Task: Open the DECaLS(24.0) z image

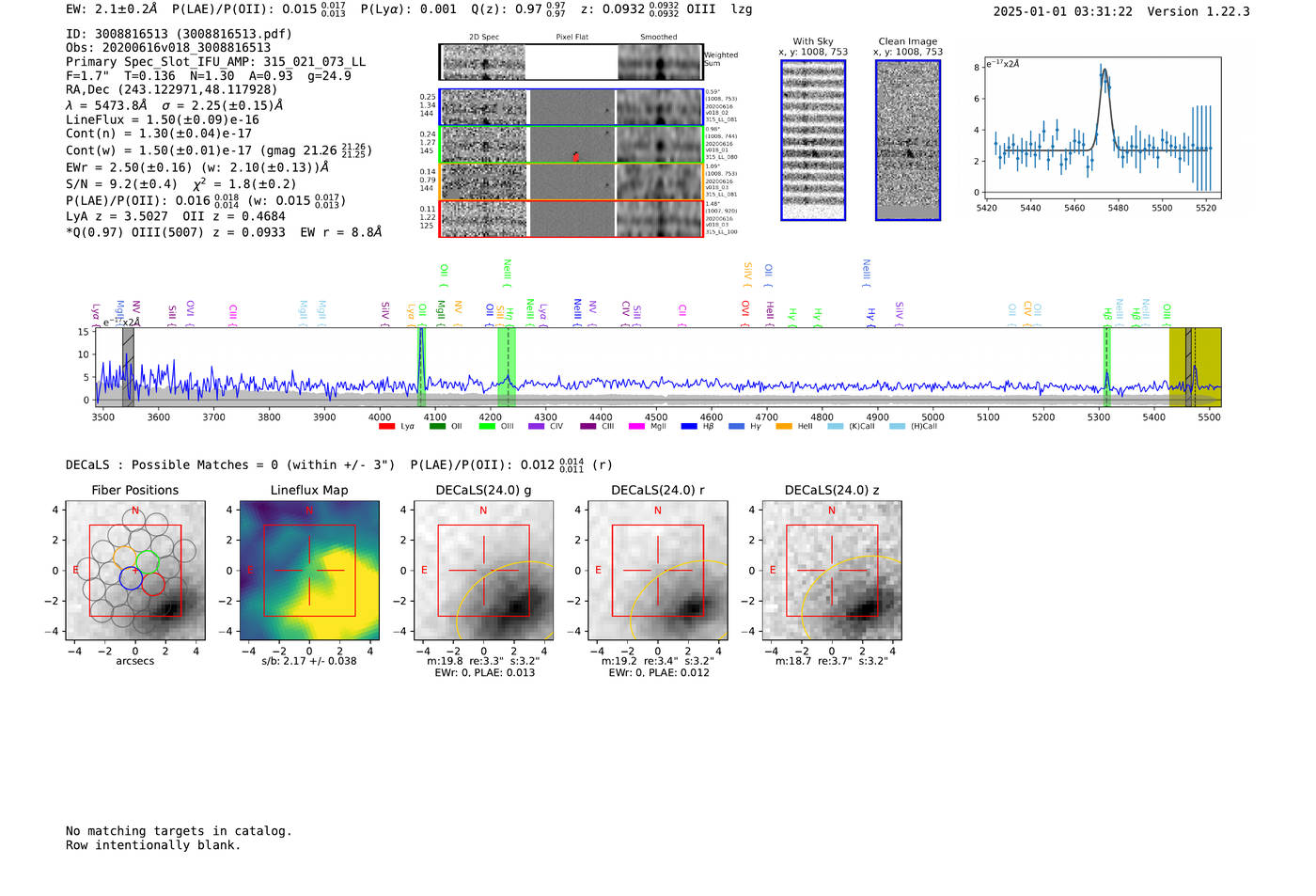Action: pyautogui.click(x=832, y=571)
